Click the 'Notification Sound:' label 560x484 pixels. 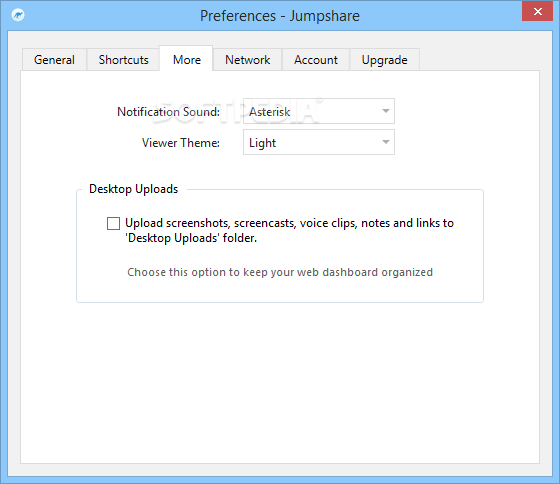tap(169, 112)
